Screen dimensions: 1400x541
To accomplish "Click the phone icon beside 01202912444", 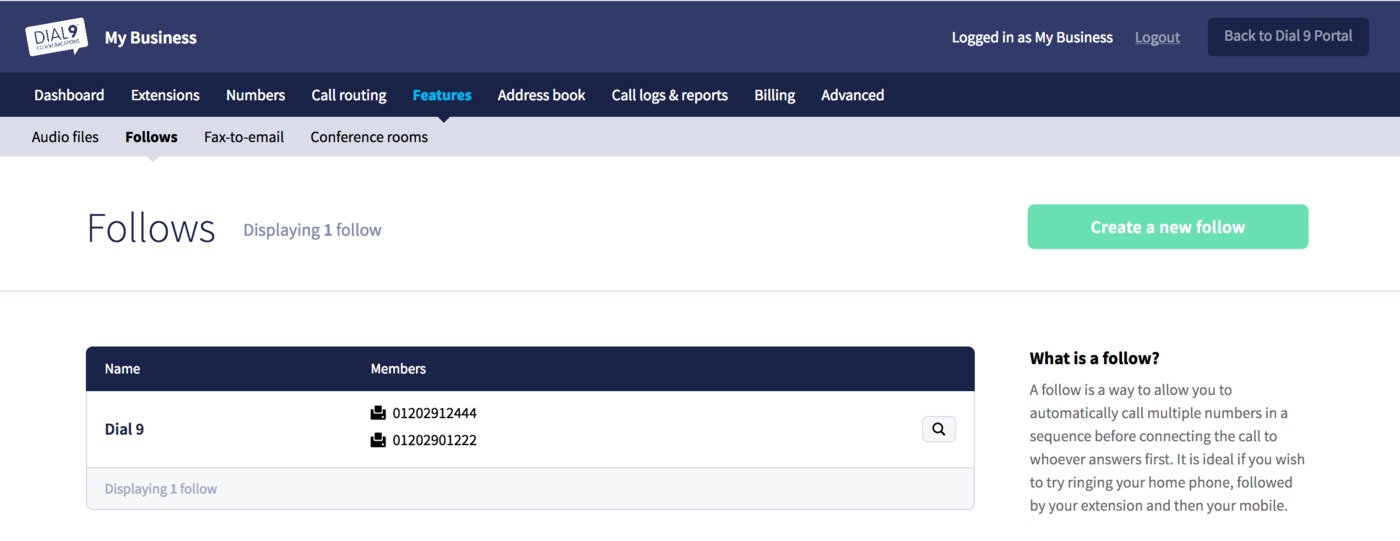I will click(x=378, y=413).
